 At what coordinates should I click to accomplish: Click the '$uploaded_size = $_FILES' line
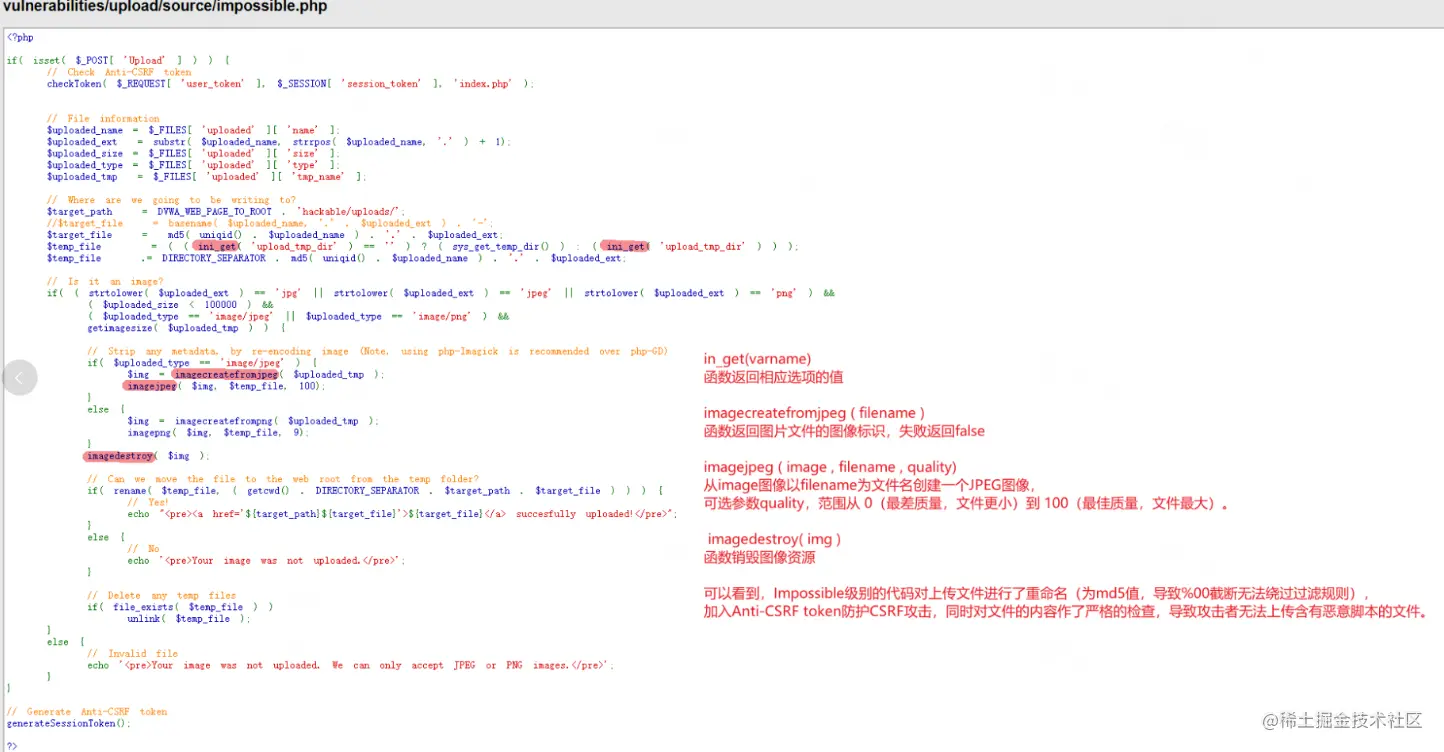(x=193, y=154)
